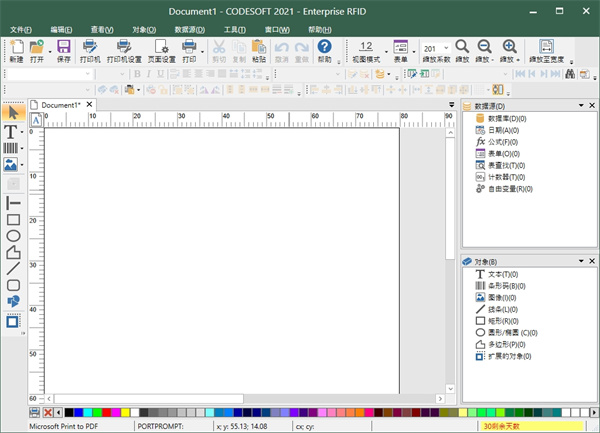Switch to the Document1* tab
The image size is (600, 433).
(60, 104)
